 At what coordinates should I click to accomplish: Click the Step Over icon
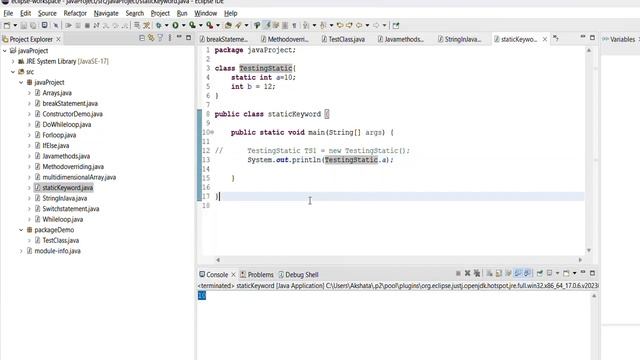[115, 25]
